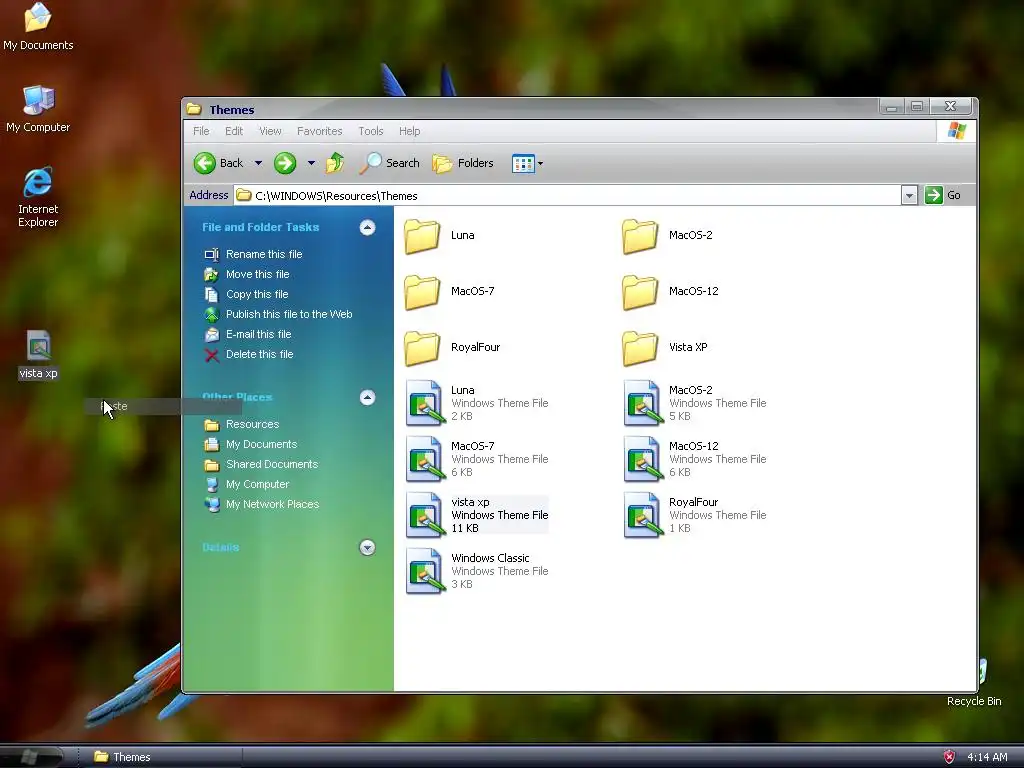Select the Luna Windows Theme File icon
The width and height of the screenshot is (1024, 768).
point(425,404)
